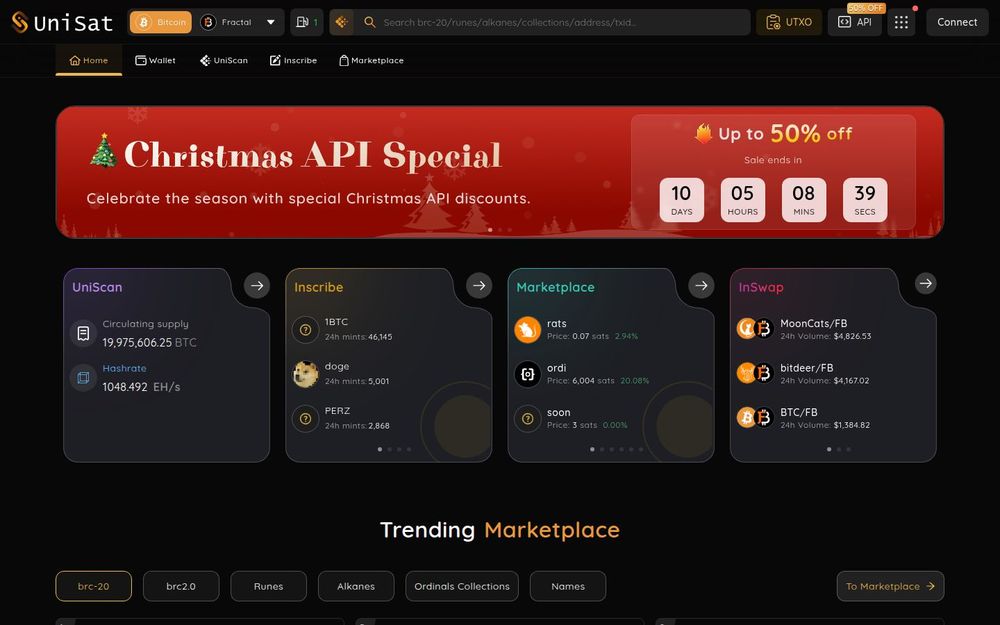This screenshot has width=1000, height=625.
Task: Click the ordi token icon
Action: 527,374
